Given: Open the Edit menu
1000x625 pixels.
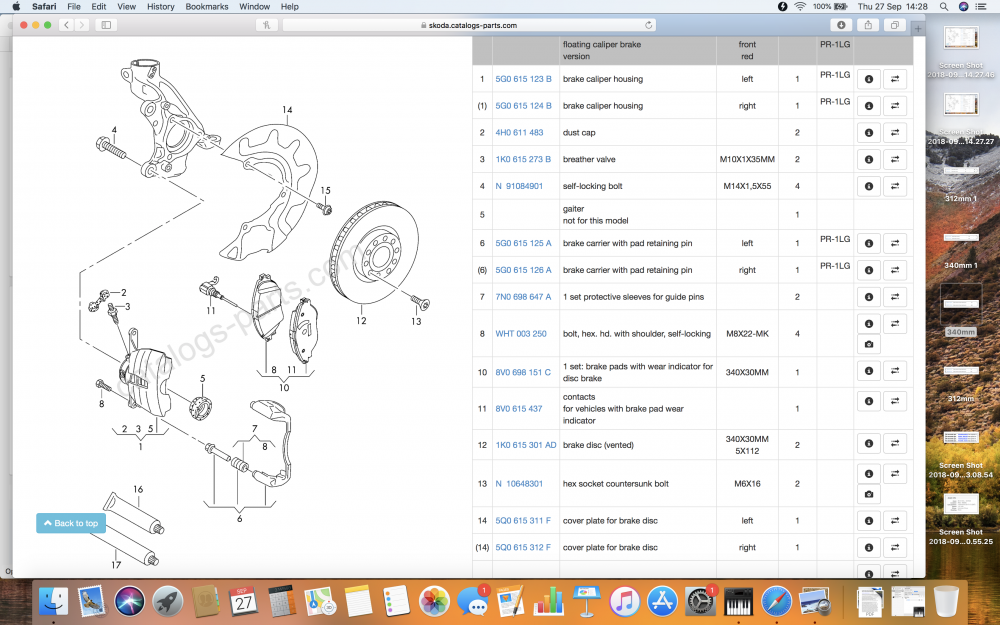Looking at the screenshot, I should (99, 6).
